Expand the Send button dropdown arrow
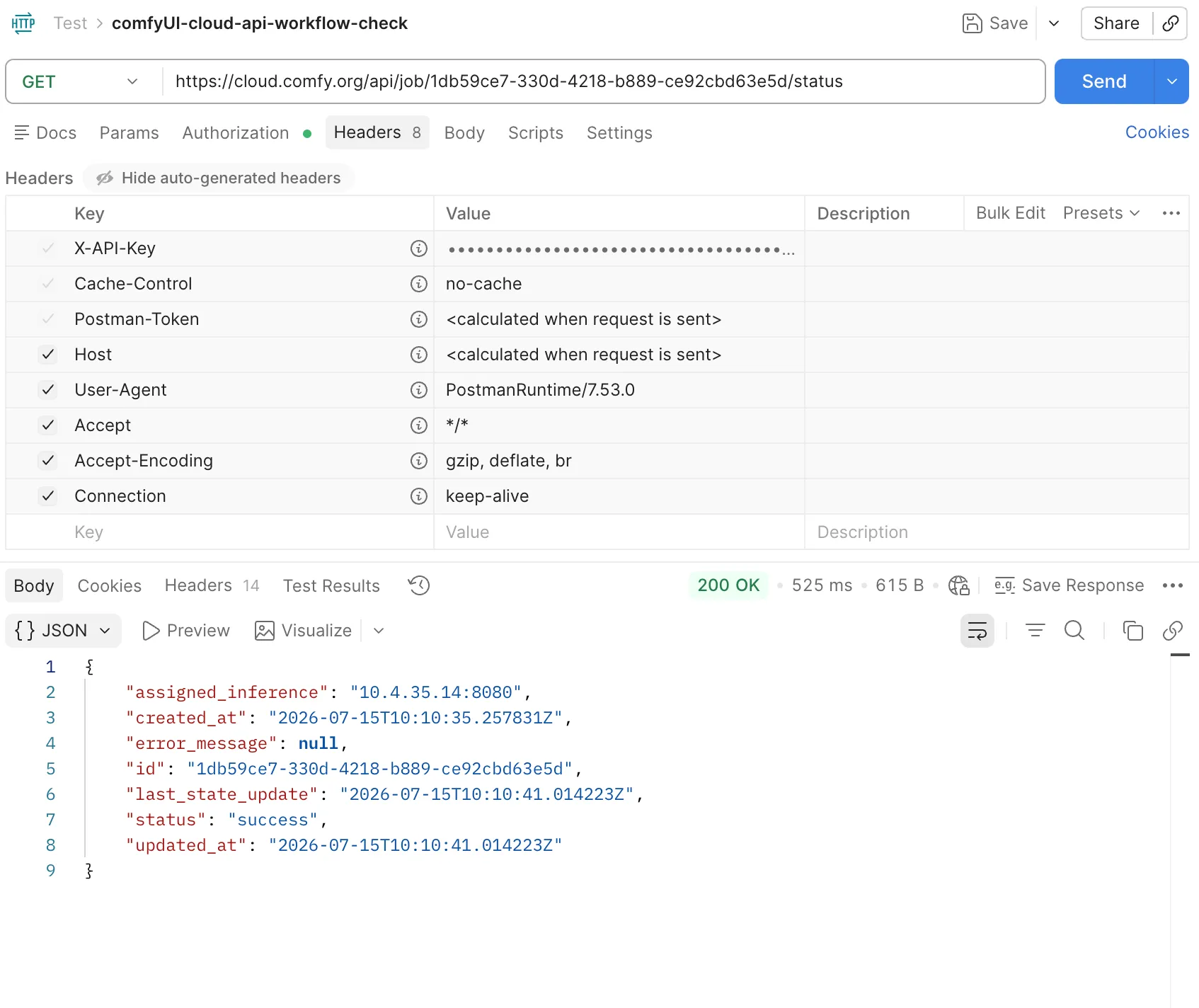 click(x=1172, y=81)
